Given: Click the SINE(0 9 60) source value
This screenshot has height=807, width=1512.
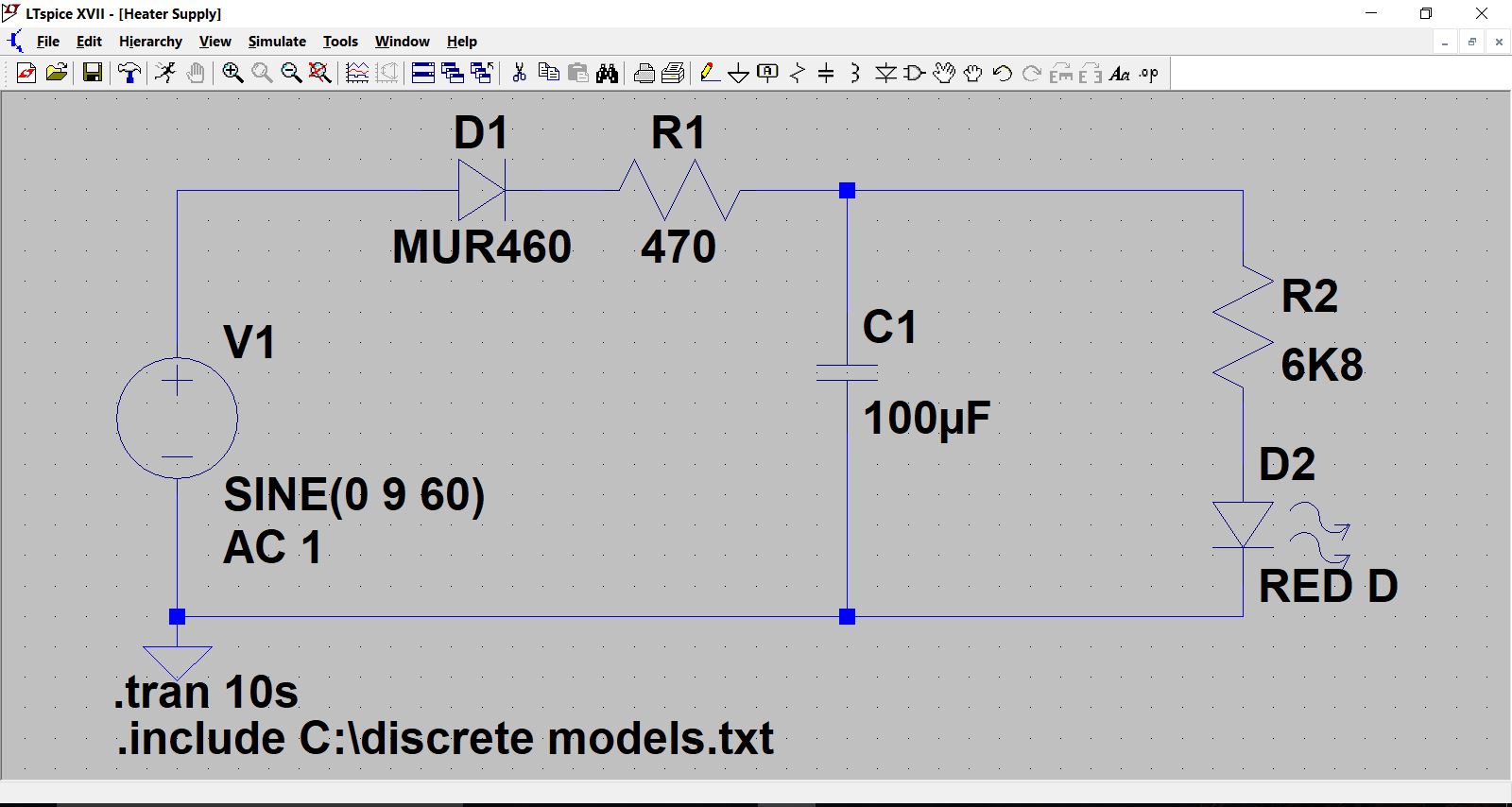Looking at the screenshot, I should 354,495.
